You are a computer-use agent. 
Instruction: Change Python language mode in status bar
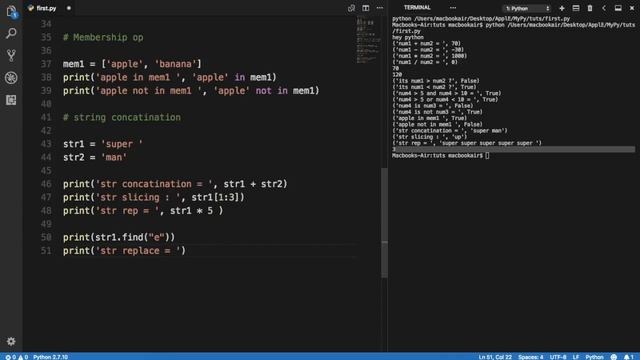594,357
